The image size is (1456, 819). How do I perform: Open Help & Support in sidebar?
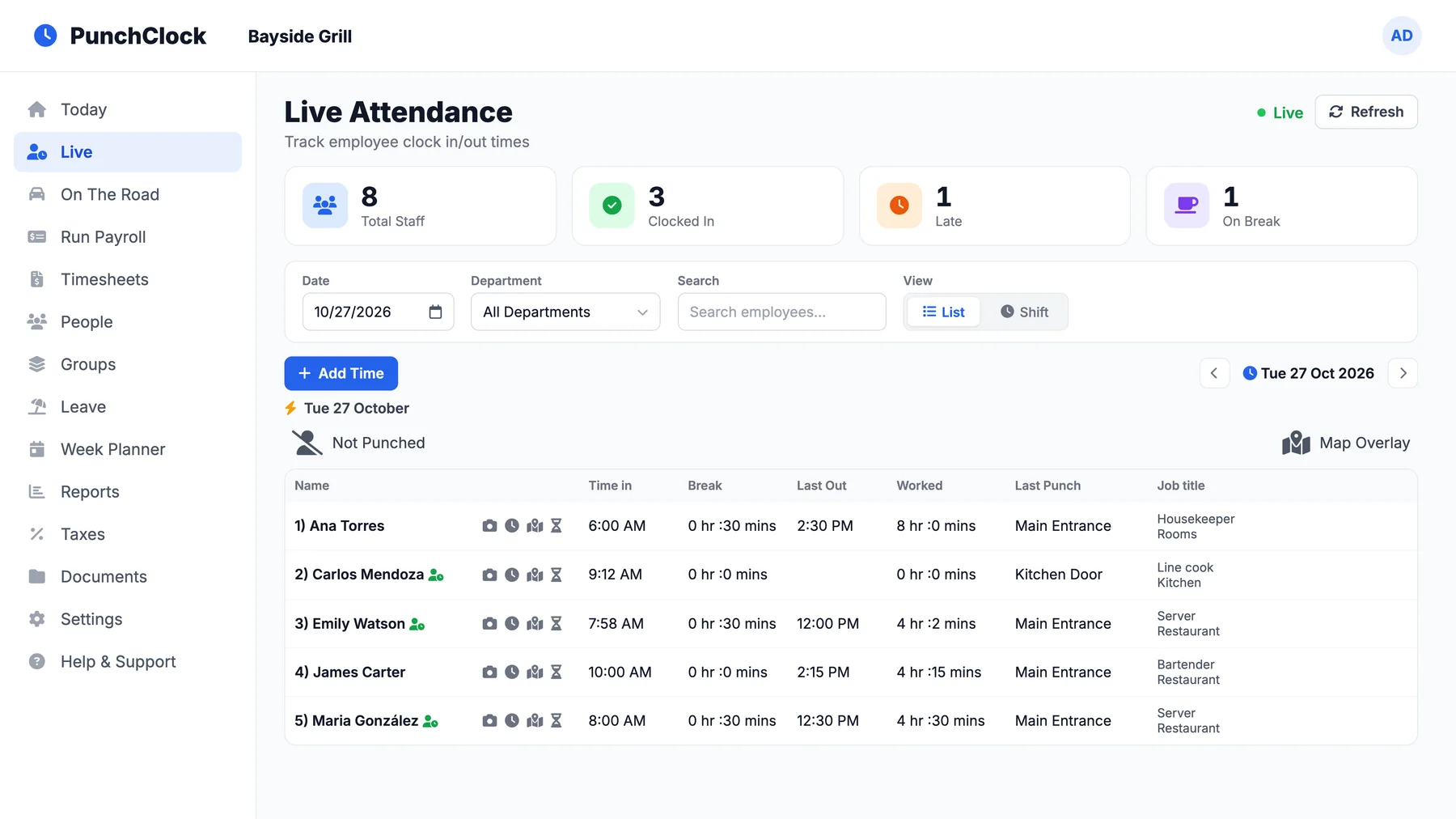click(x=128, y=662)
